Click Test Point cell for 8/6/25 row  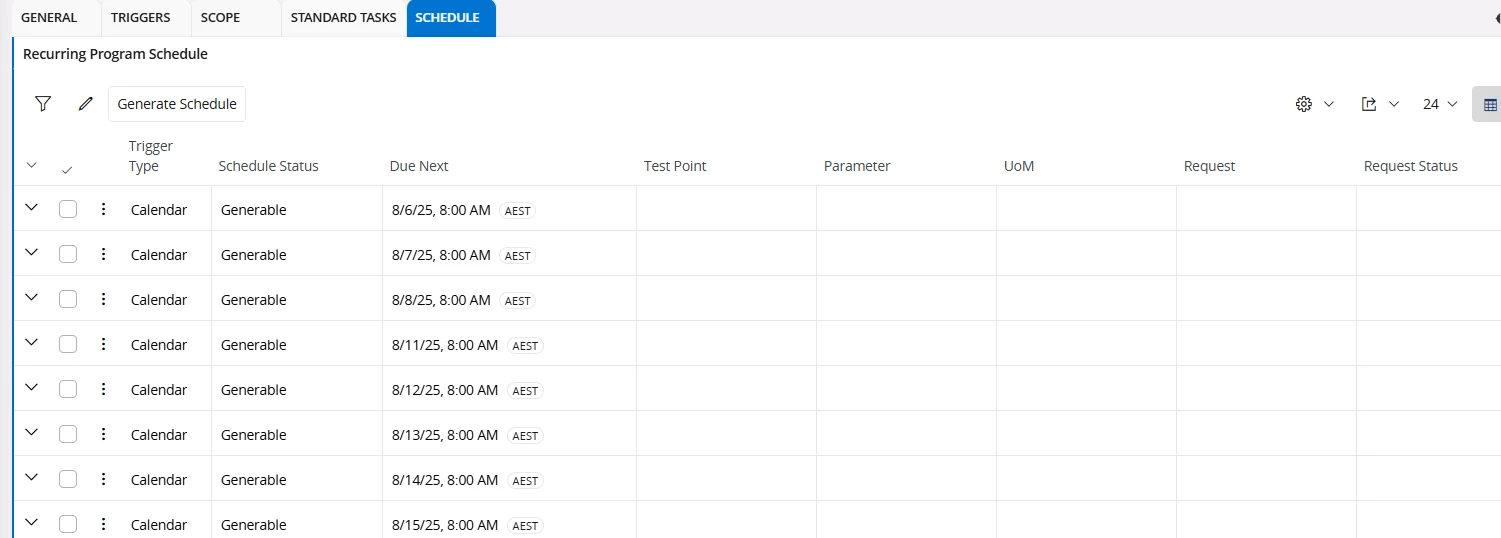coord(726,208)
